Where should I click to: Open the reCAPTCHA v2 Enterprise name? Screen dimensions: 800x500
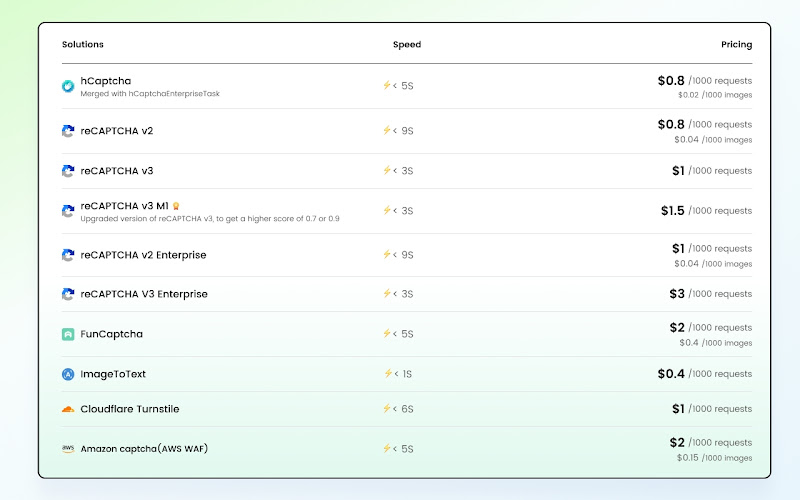[x=143, y=255]
